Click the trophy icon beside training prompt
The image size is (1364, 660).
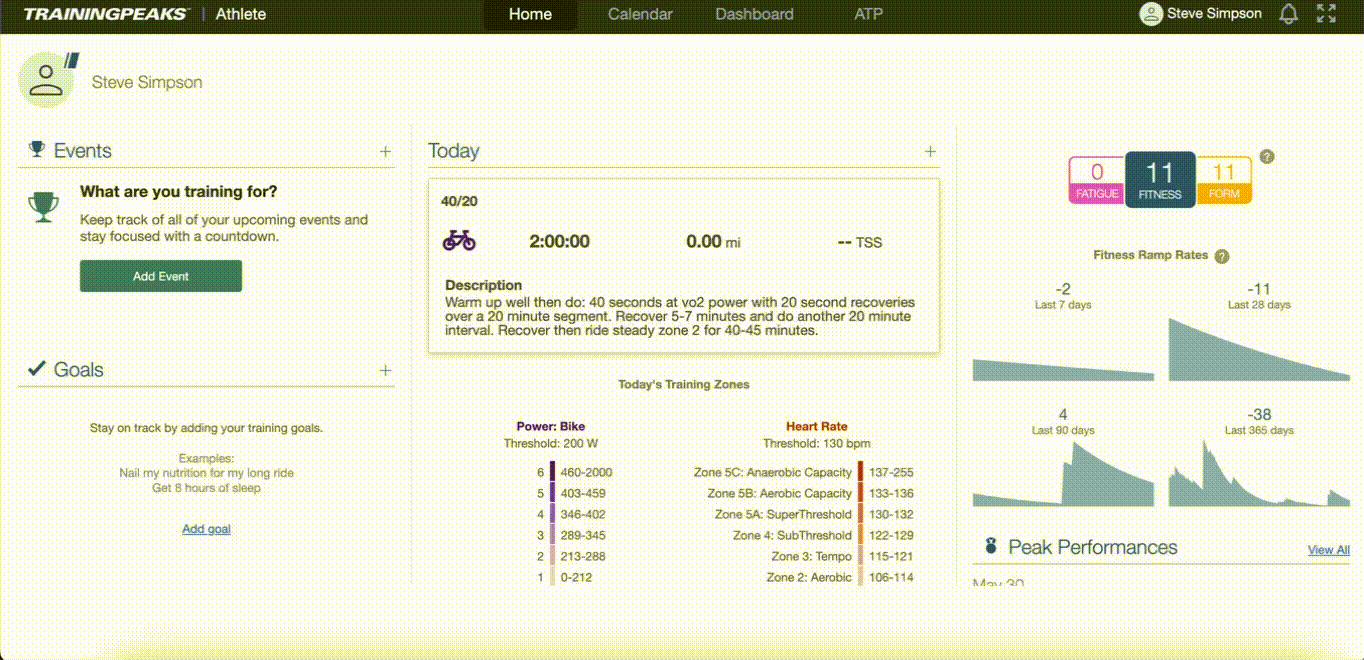point(43,207)
